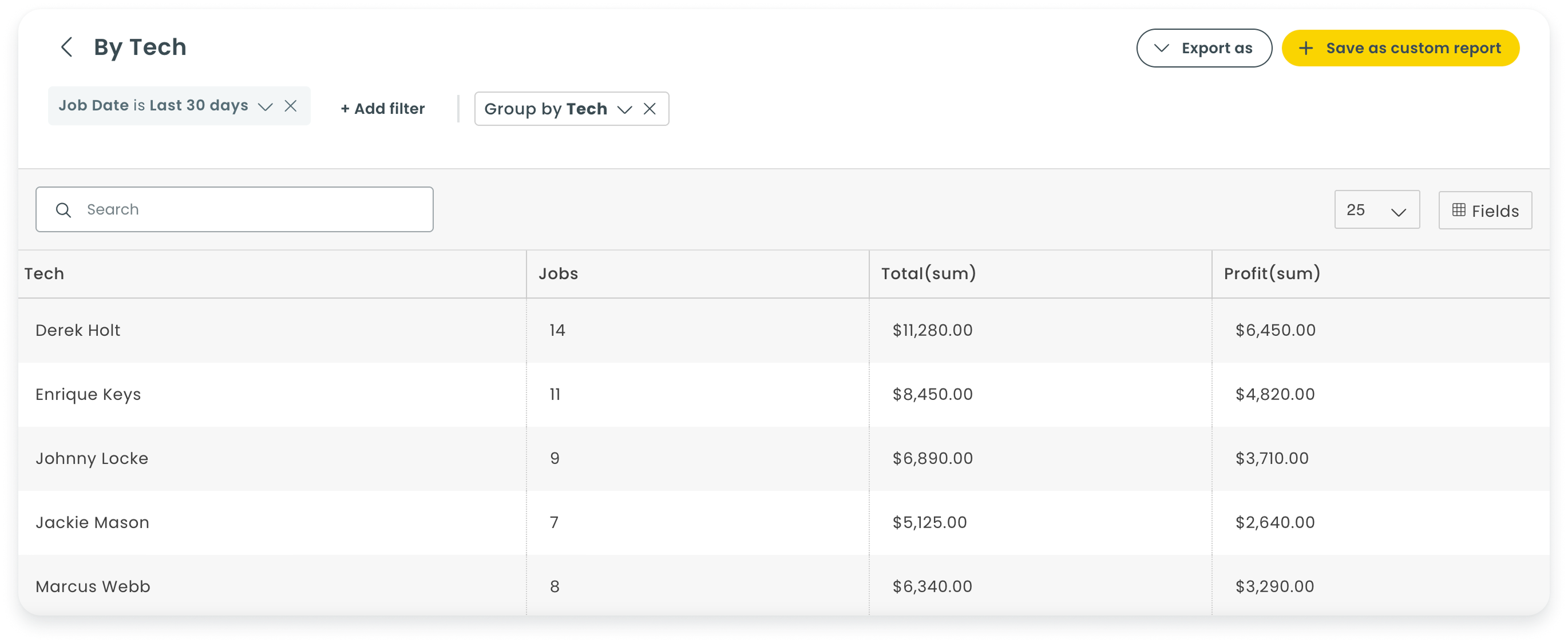Open the Group by Tech dropdown chevron
The height and width of the screenshot is (643, 1568).
[x=624, y=109]
